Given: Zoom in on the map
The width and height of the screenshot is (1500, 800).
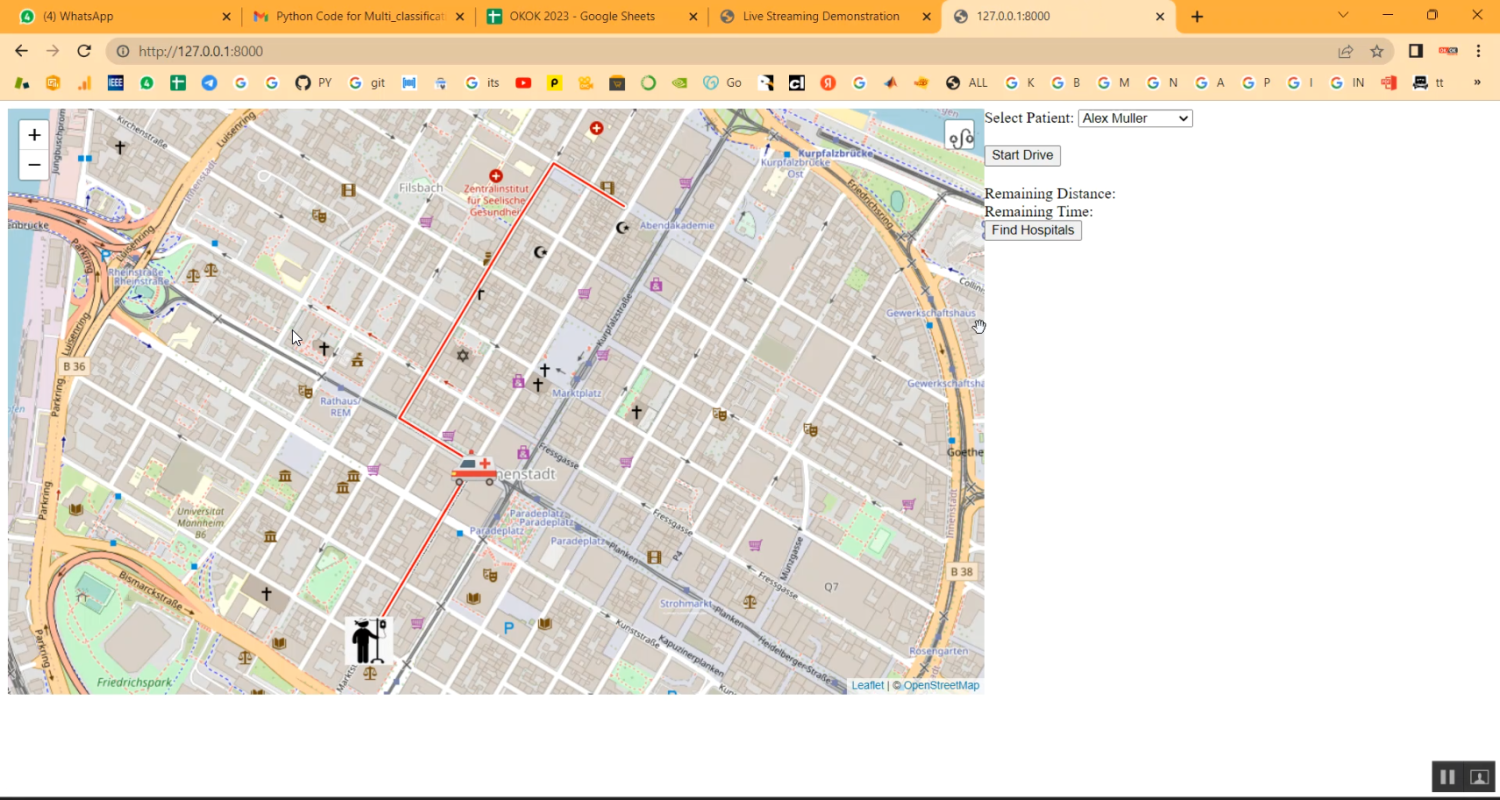Looking at the screenshot, I should coord(34,135).
